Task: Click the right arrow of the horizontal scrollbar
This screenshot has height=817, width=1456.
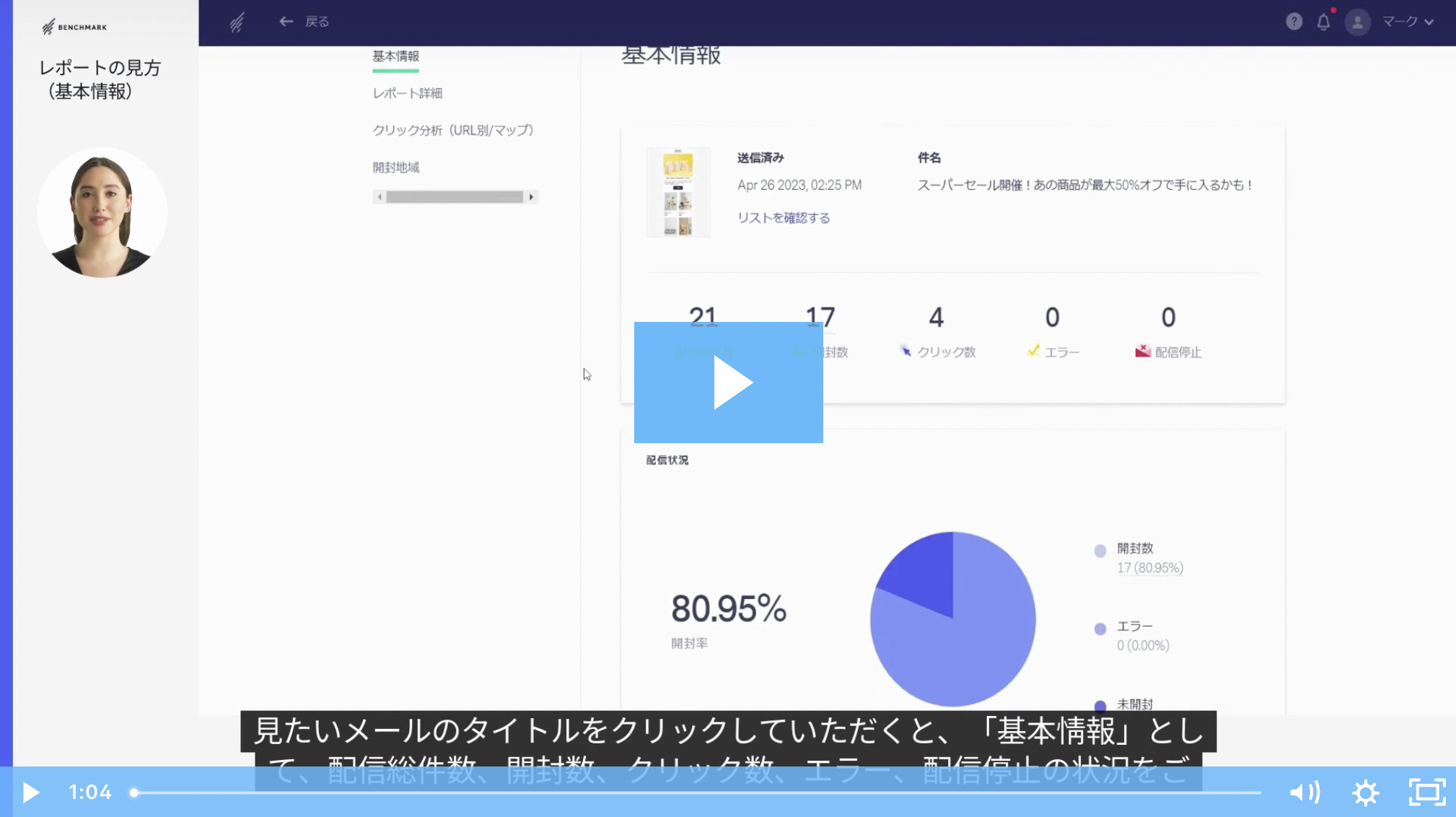Action: click(532, 197)
